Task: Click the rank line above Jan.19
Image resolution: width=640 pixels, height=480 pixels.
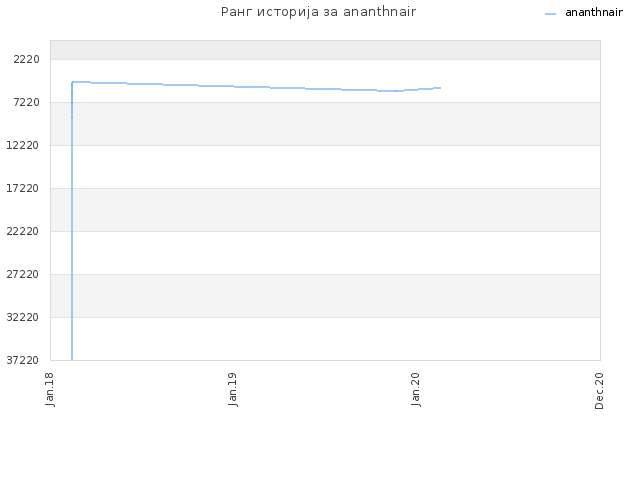Action: (233, 86)
